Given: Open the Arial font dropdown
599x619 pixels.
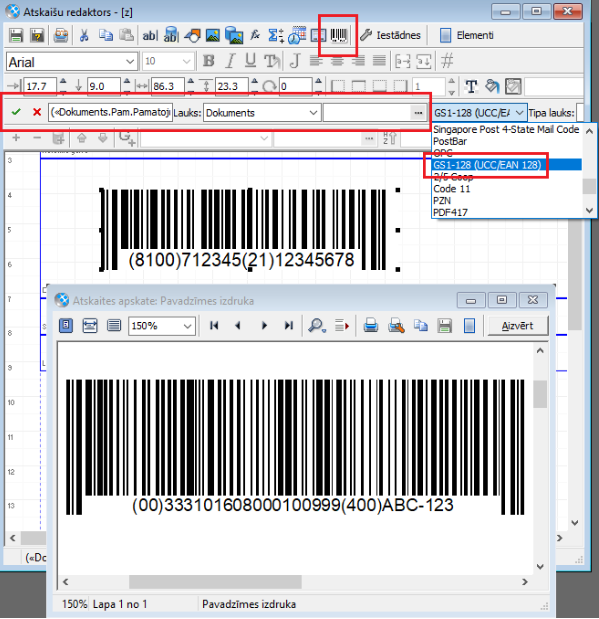Looking at the screenshot, I should click(72, 62).
